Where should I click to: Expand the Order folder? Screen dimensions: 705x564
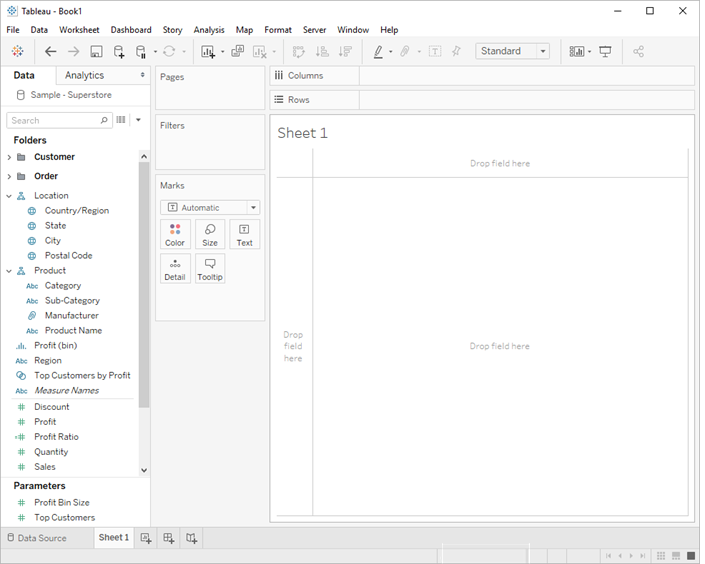[x=9, y=176]
